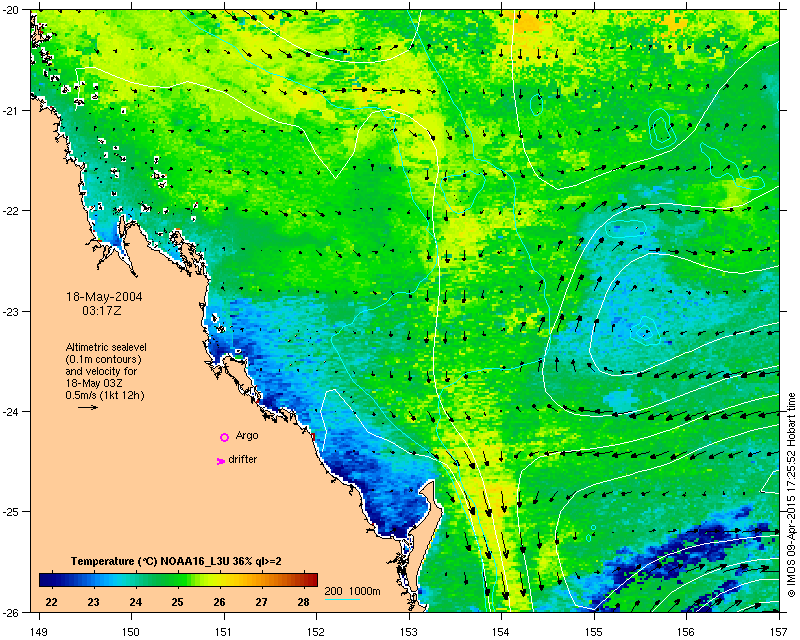Click the latitude axis label '-25'
The width and height of the screenshot is (800, 640).
[x=10, y=512]
